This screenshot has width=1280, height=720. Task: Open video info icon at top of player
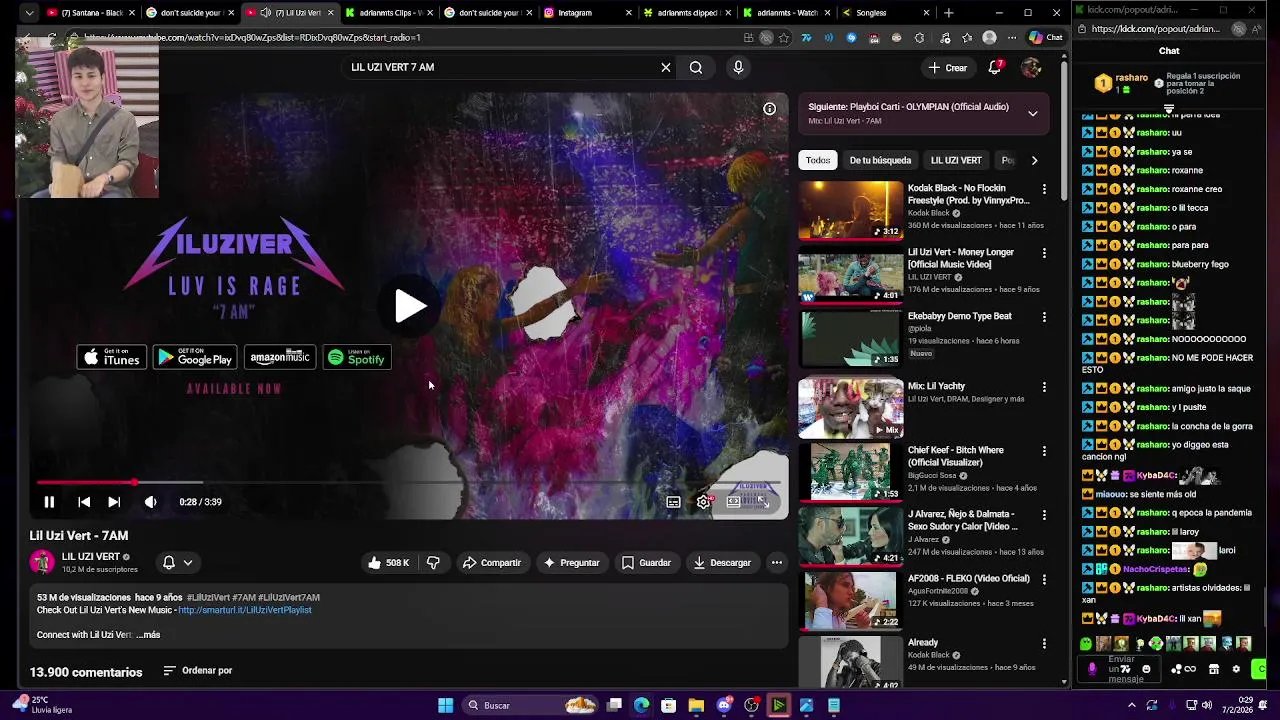click(769, 109)
